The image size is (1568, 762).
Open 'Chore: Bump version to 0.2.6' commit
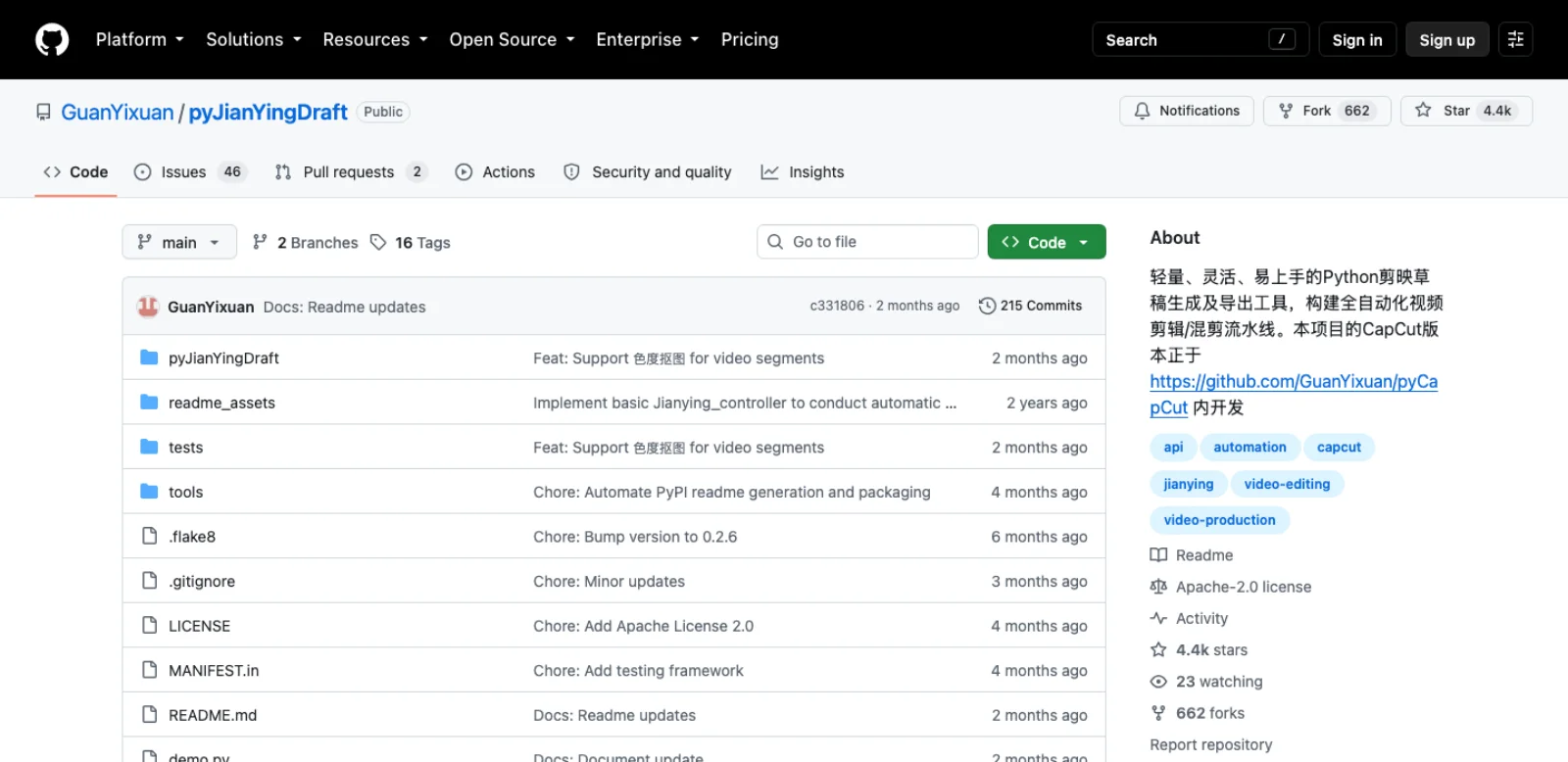point(635,537)
